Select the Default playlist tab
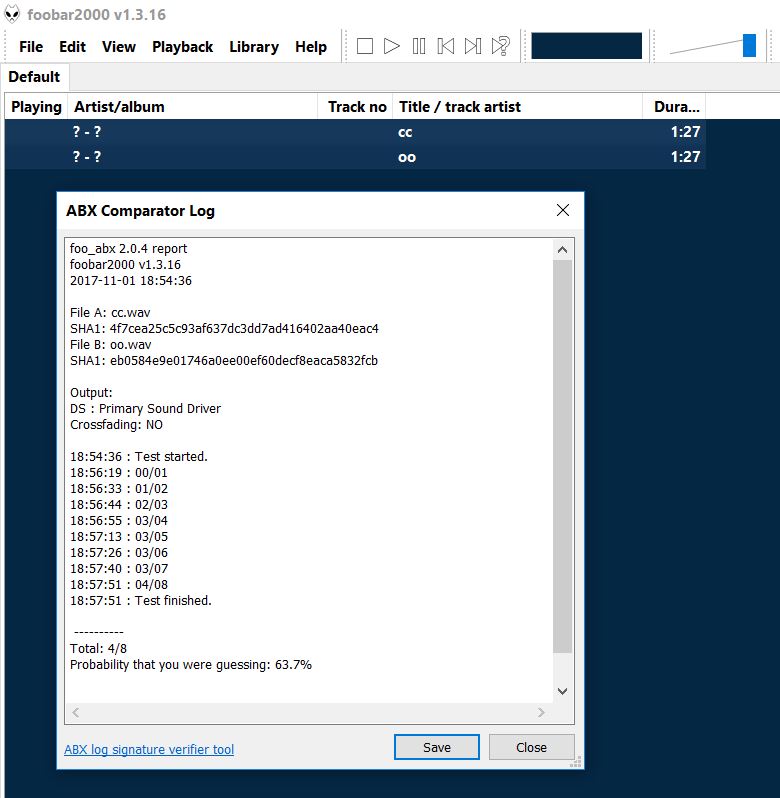 coord(34,77)
